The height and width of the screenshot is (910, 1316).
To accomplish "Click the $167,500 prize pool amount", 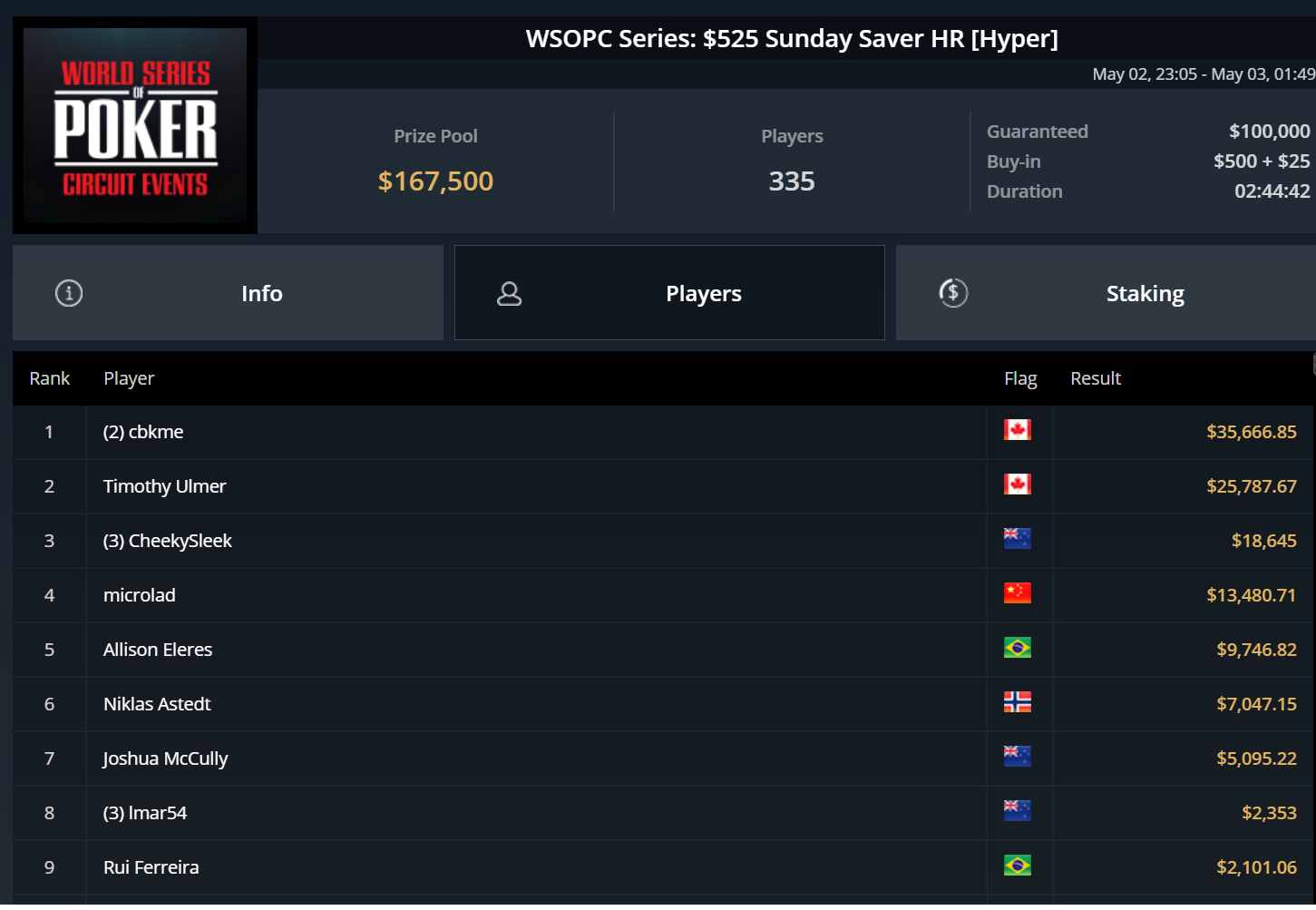I will (435, 181).
